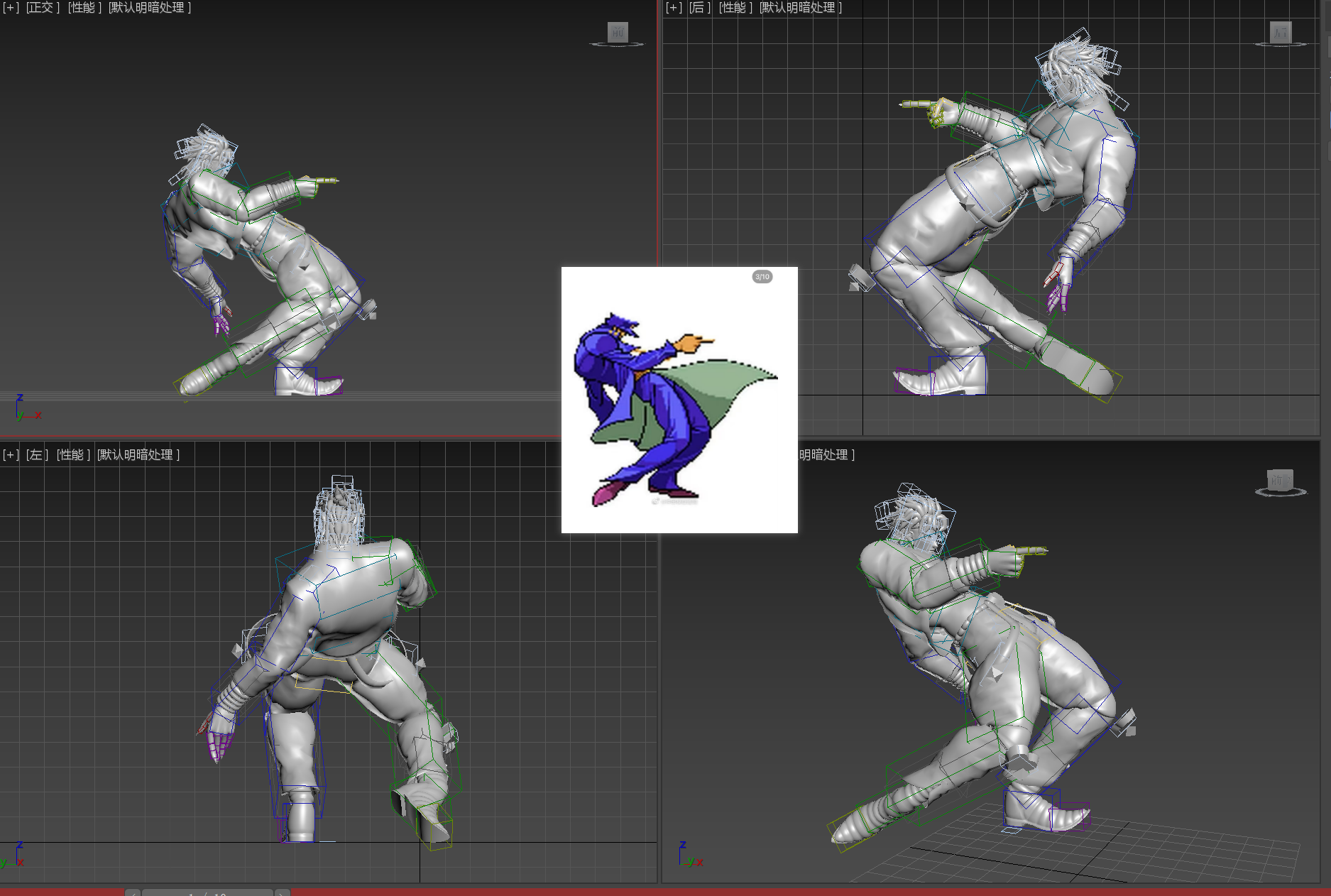Image resolution: width=1331 pixels, height=896 pixels.
Task: Step time slider to the next frame
Action: [282, 892]
